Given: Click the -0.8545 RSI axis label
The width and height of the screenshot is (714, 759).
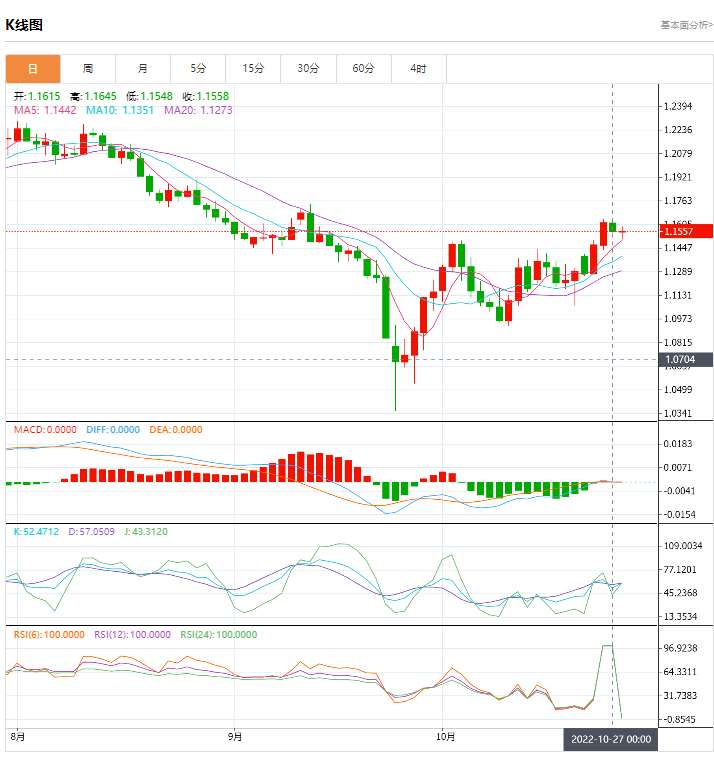Looking at the screenshot, I should click(x=680, y=720).
